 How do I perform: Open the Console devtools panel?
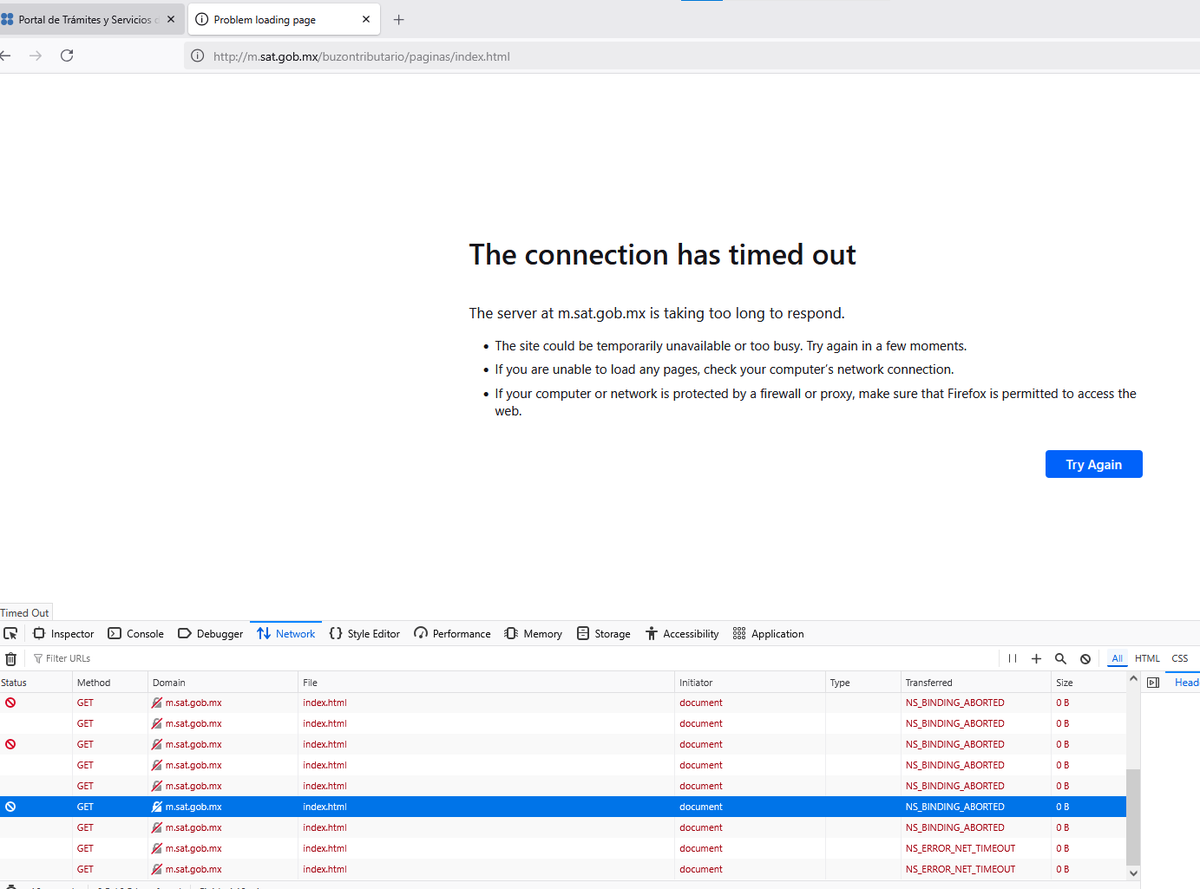point(135,634)
